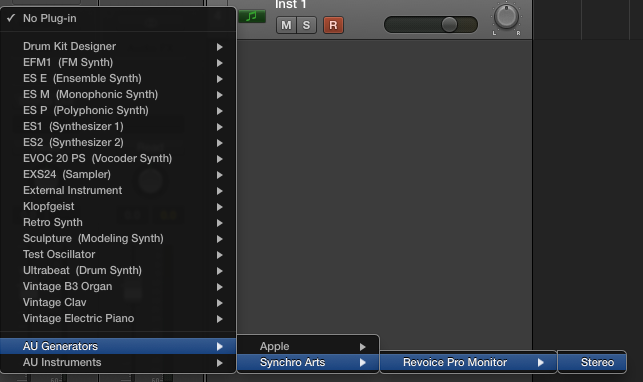Choose the Klopfgeist instrument
This screenshot has width=643, height=382.
click(118, 206)
